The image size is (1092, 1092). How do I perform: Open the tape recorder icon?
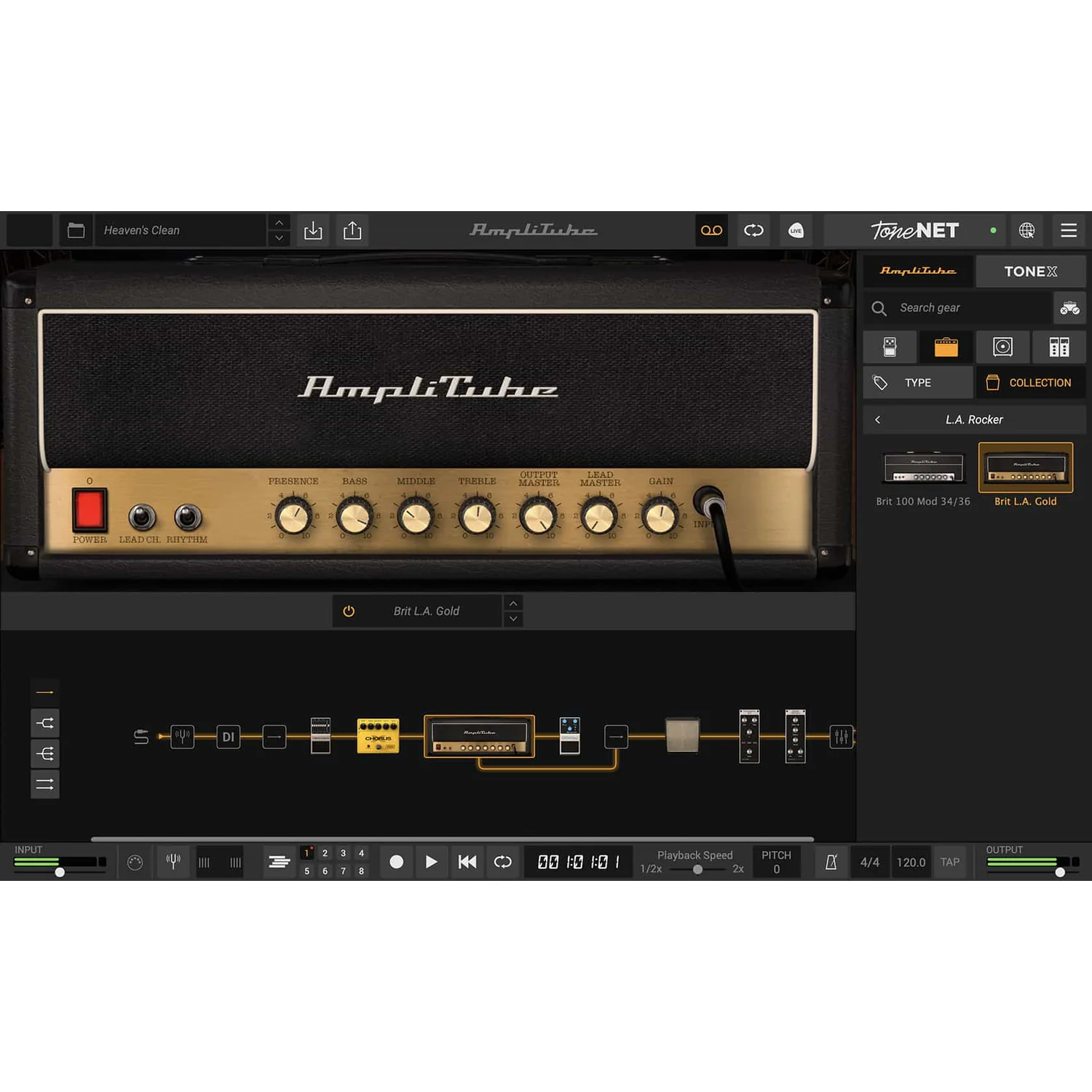point(711,231)
